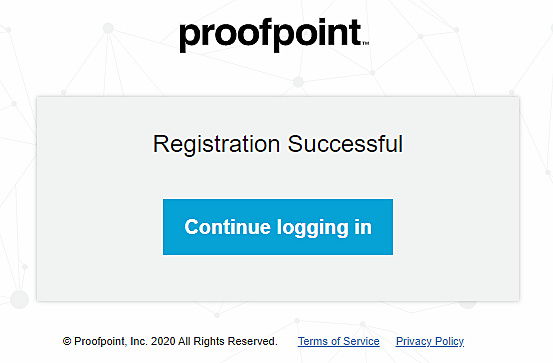The width and height of the screenshot is (553, 363).
Task: Click the trademark symbol beside the logo
Action: 366,43
